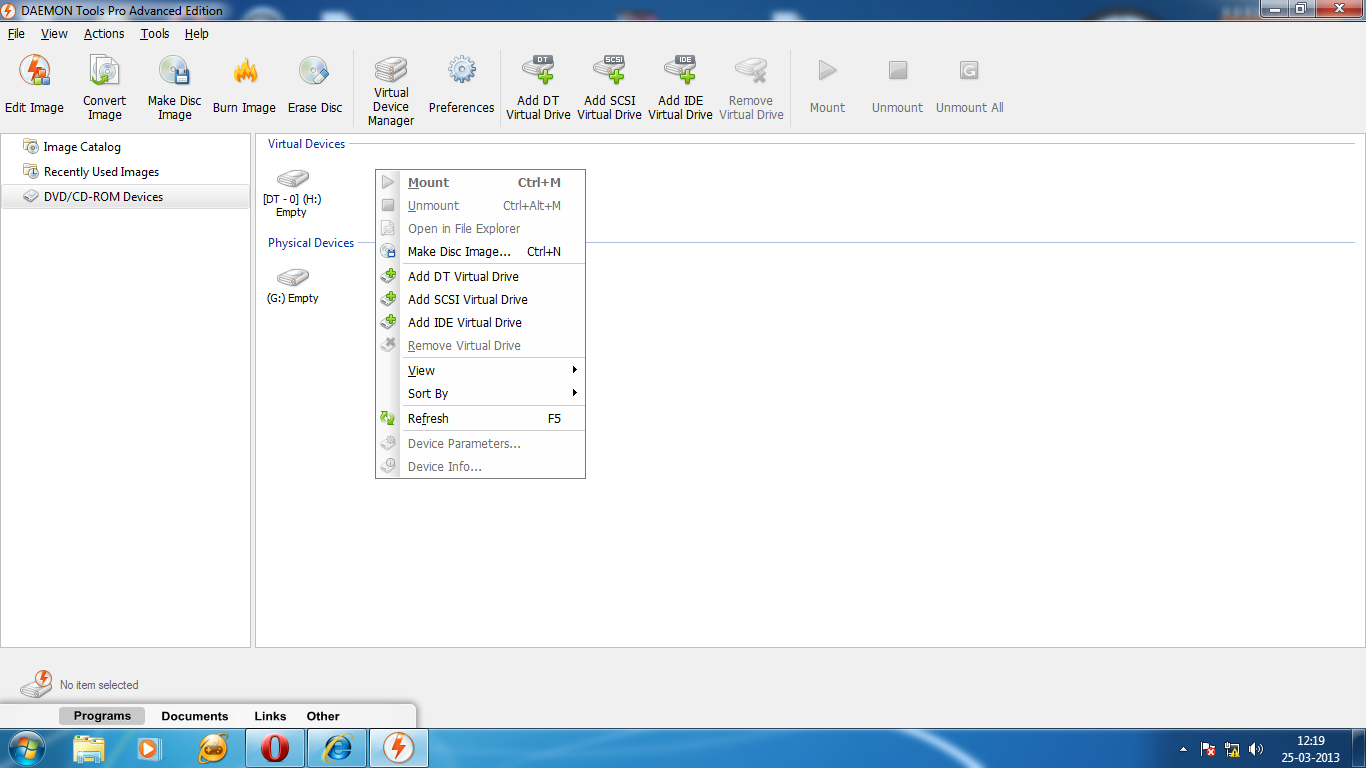The image size is (1366, 768).
Task: Open the Virtual Device Manager
Action: [x=391, y=91]
